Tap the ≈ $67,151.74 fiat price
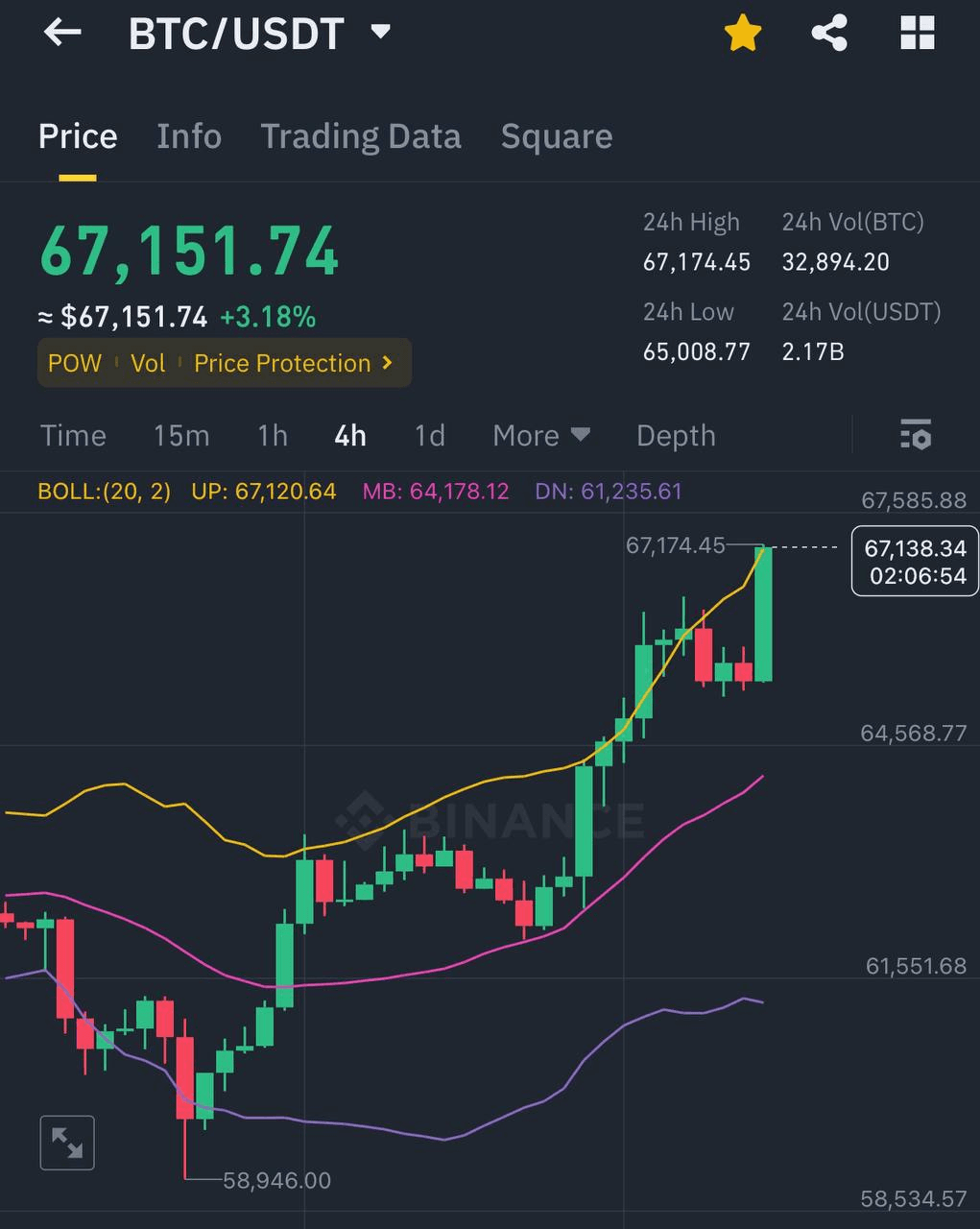The image size is (980, 1229). click(x=123, y=317)
